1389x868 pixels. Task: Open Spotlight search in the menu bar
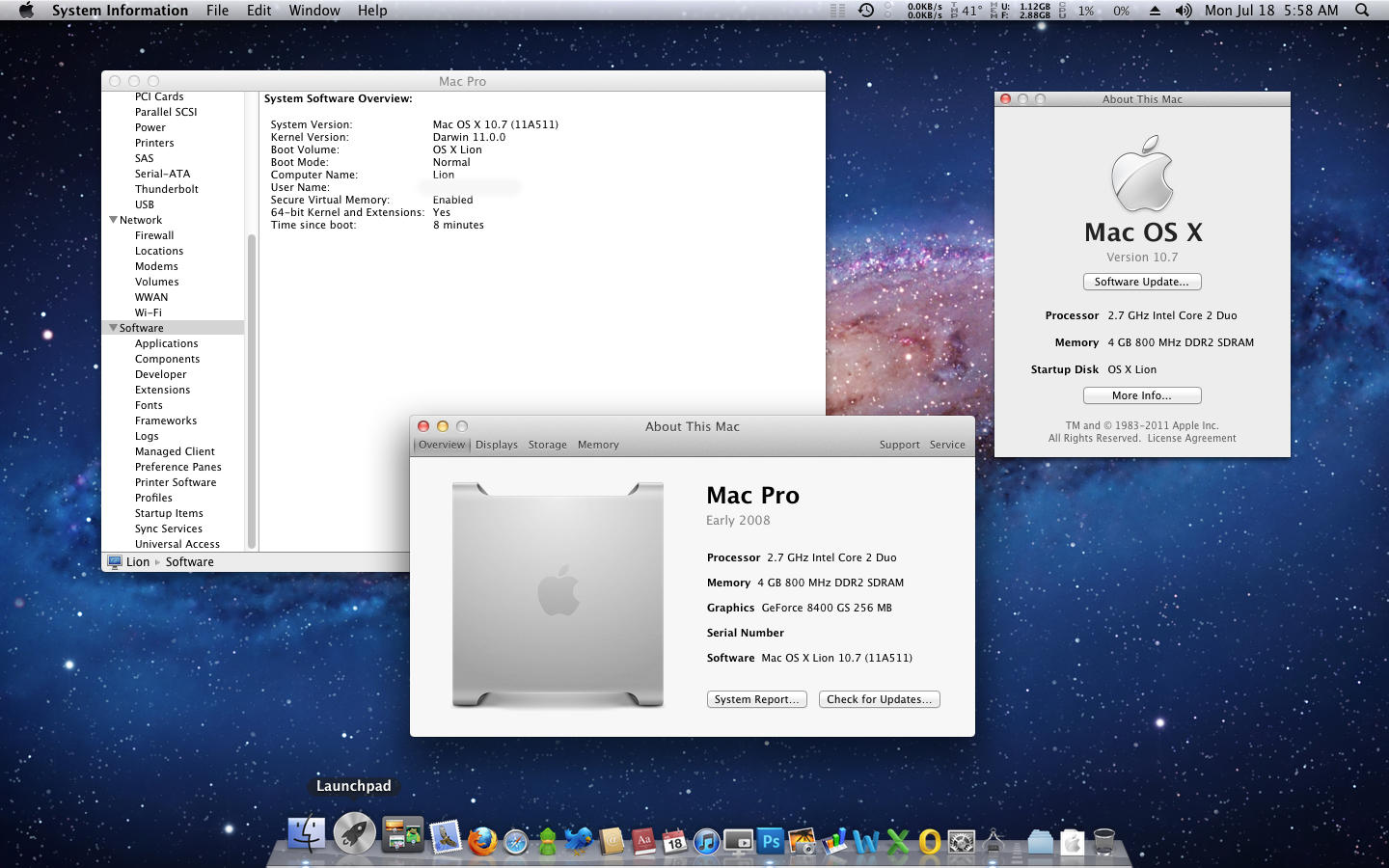(1361, 11)
